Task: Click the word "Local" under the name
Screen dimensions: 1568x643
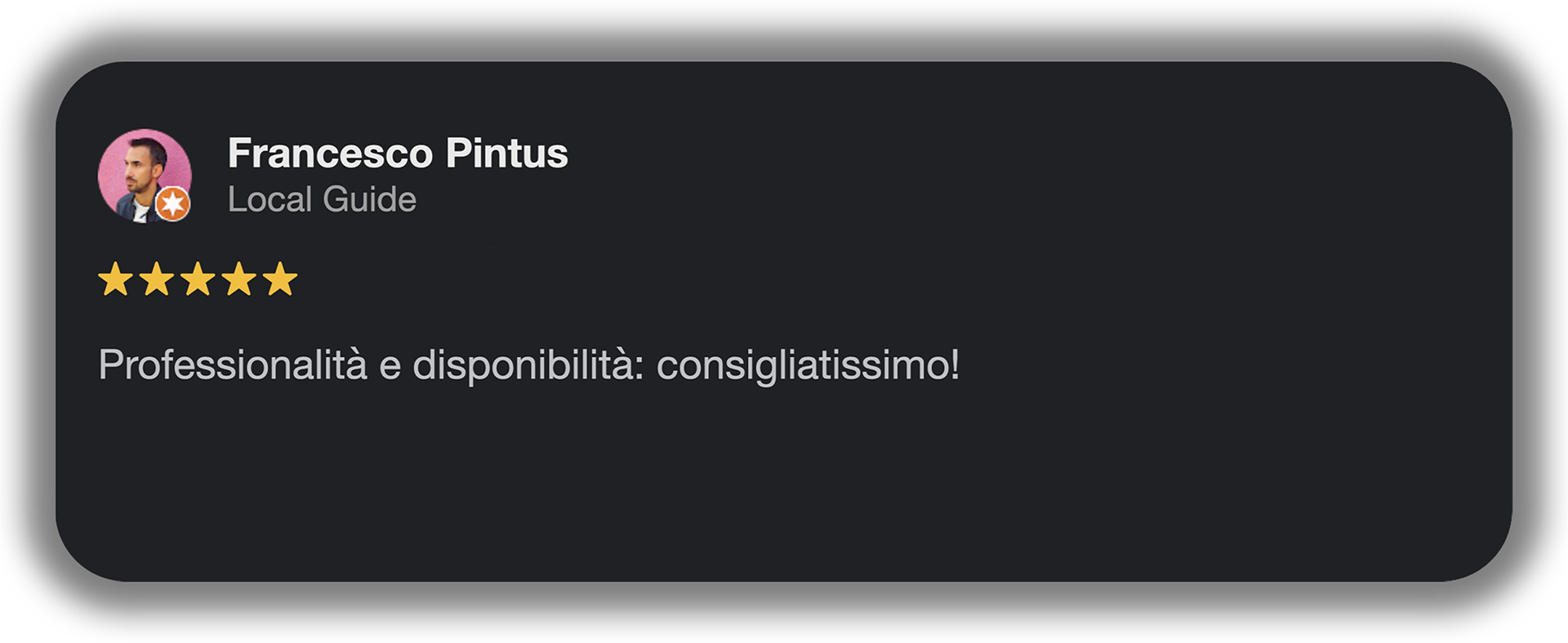Action: [269, 200]
